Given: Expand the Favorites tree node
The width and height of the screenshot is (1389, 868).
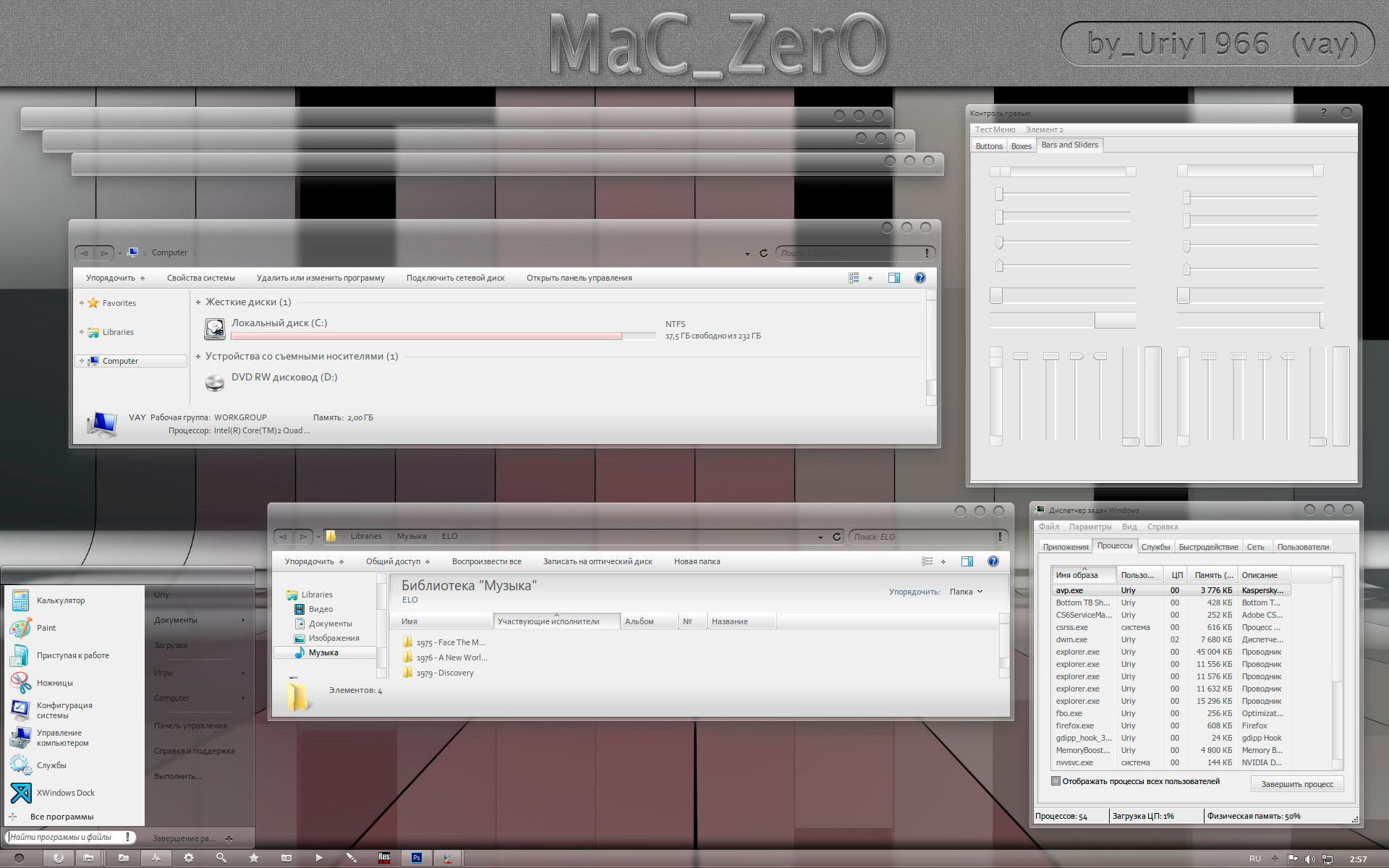Looking at the screenshot, I should 81,303.
